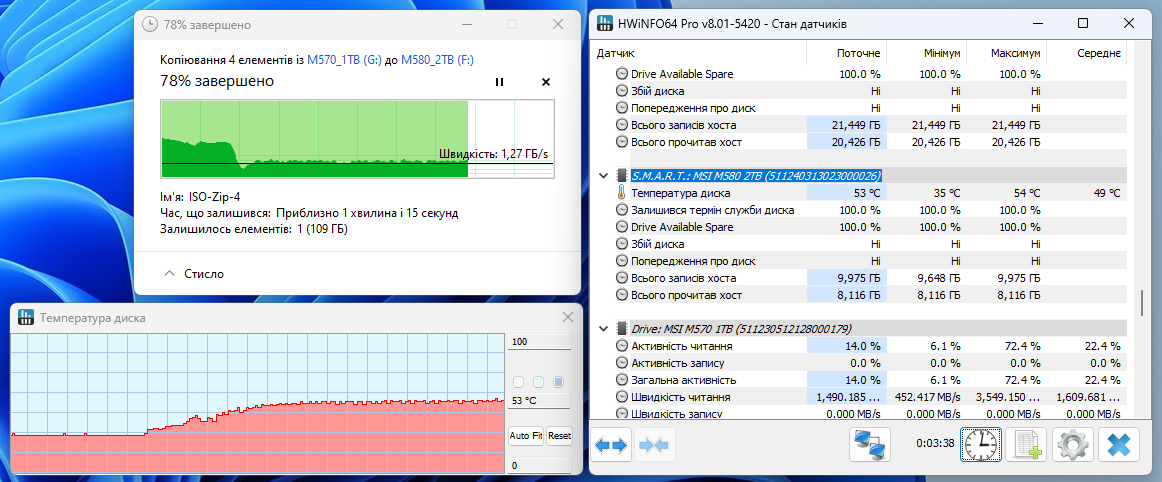Click the graph maximum value field showing 100
Image resolution: width=1162 pixels, height=482 pixels.
[540, 342]
